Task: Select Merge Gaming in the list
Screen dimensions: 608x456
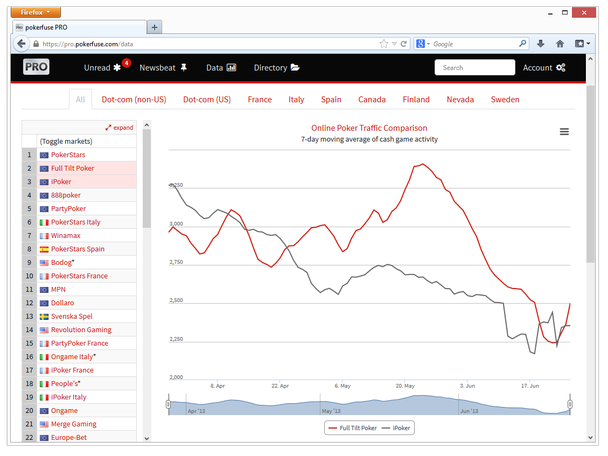Action: pos(79,424)
